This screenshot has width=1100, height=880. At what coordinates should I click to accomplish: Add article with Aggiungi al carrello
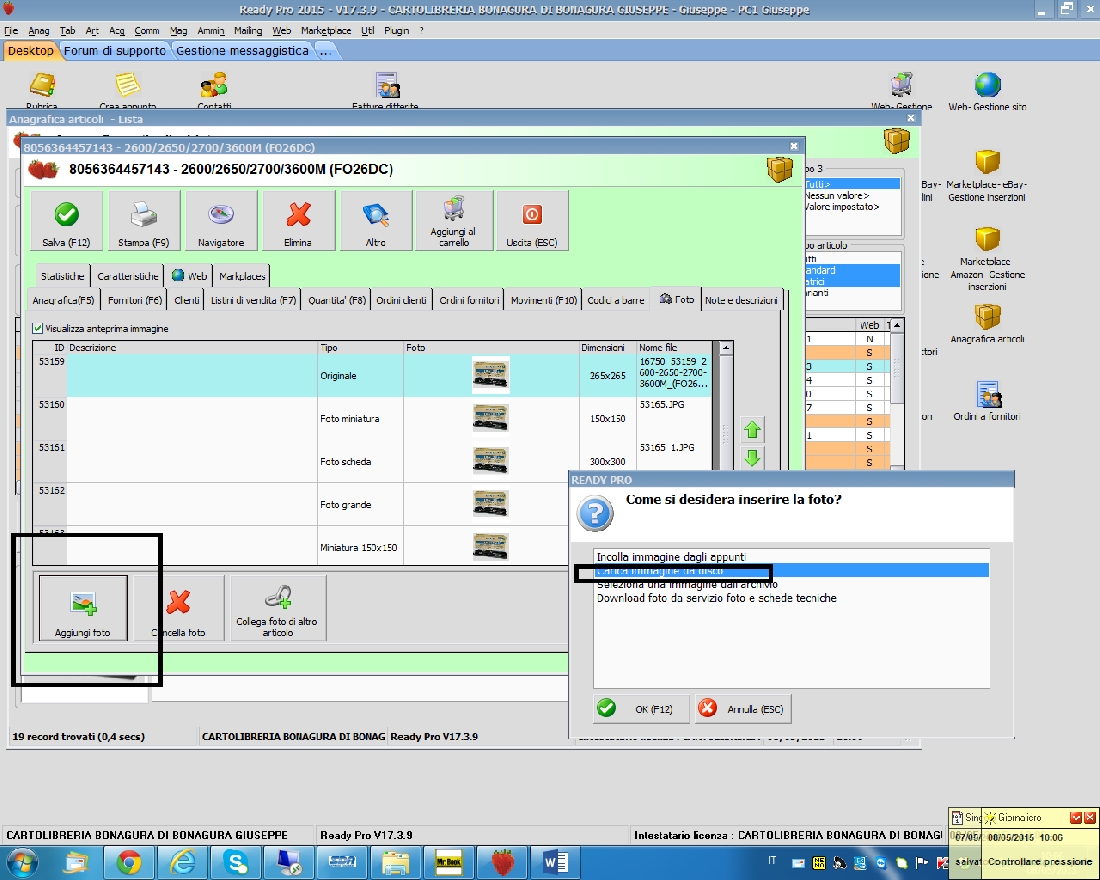454,220
